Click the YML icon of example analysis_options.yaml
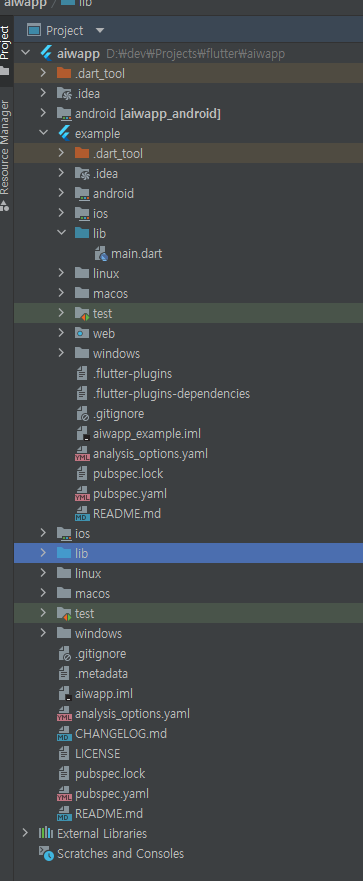 coord(83,454)
